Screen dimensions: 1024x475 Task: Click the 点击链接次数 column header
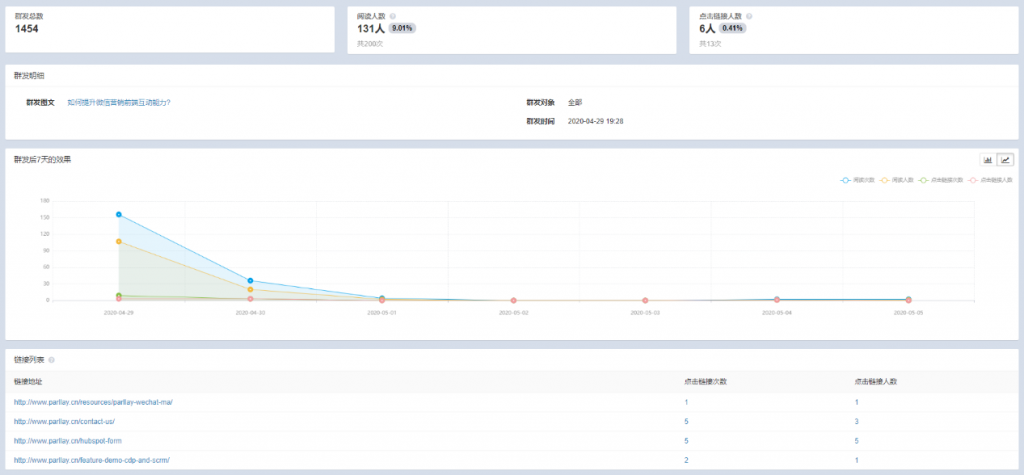point(705,381)
